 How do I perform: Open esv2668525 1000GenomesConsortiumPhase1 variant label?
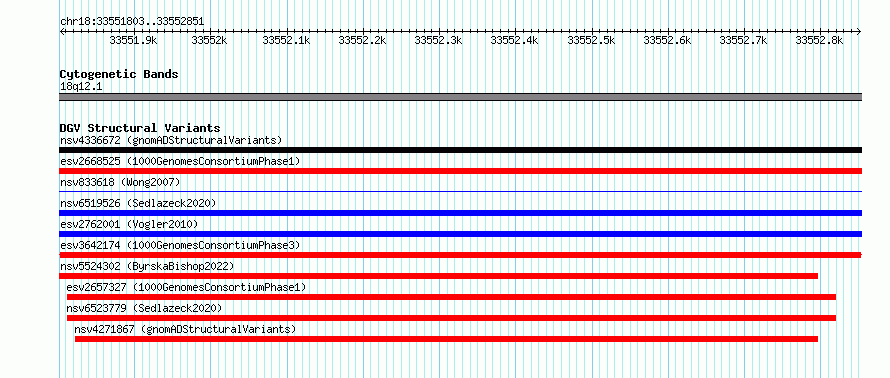180,161
